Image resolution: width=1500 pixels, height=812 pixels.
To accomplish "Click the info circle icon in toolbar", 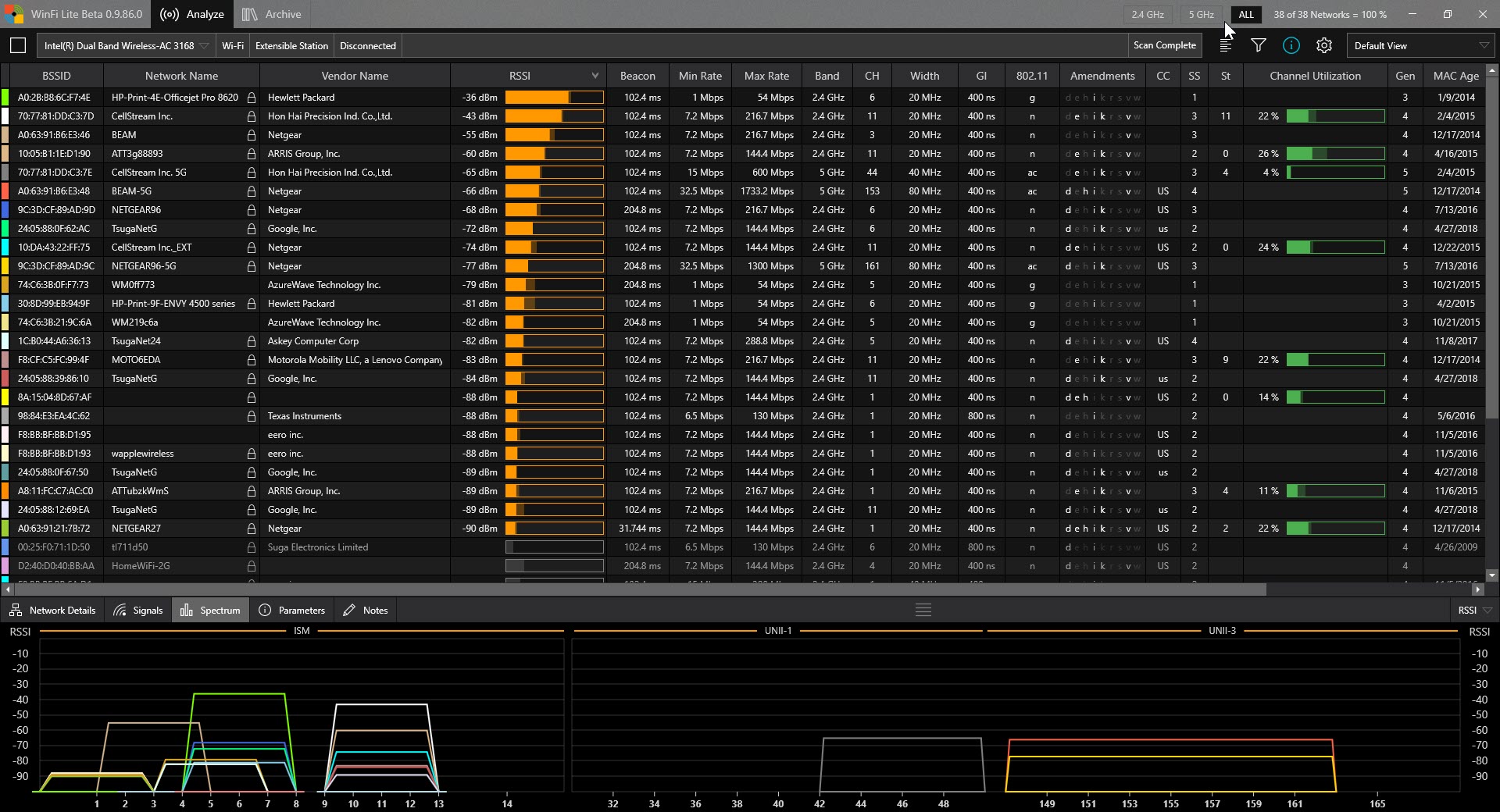I will pyautogui.click(x=1291, y=46).
